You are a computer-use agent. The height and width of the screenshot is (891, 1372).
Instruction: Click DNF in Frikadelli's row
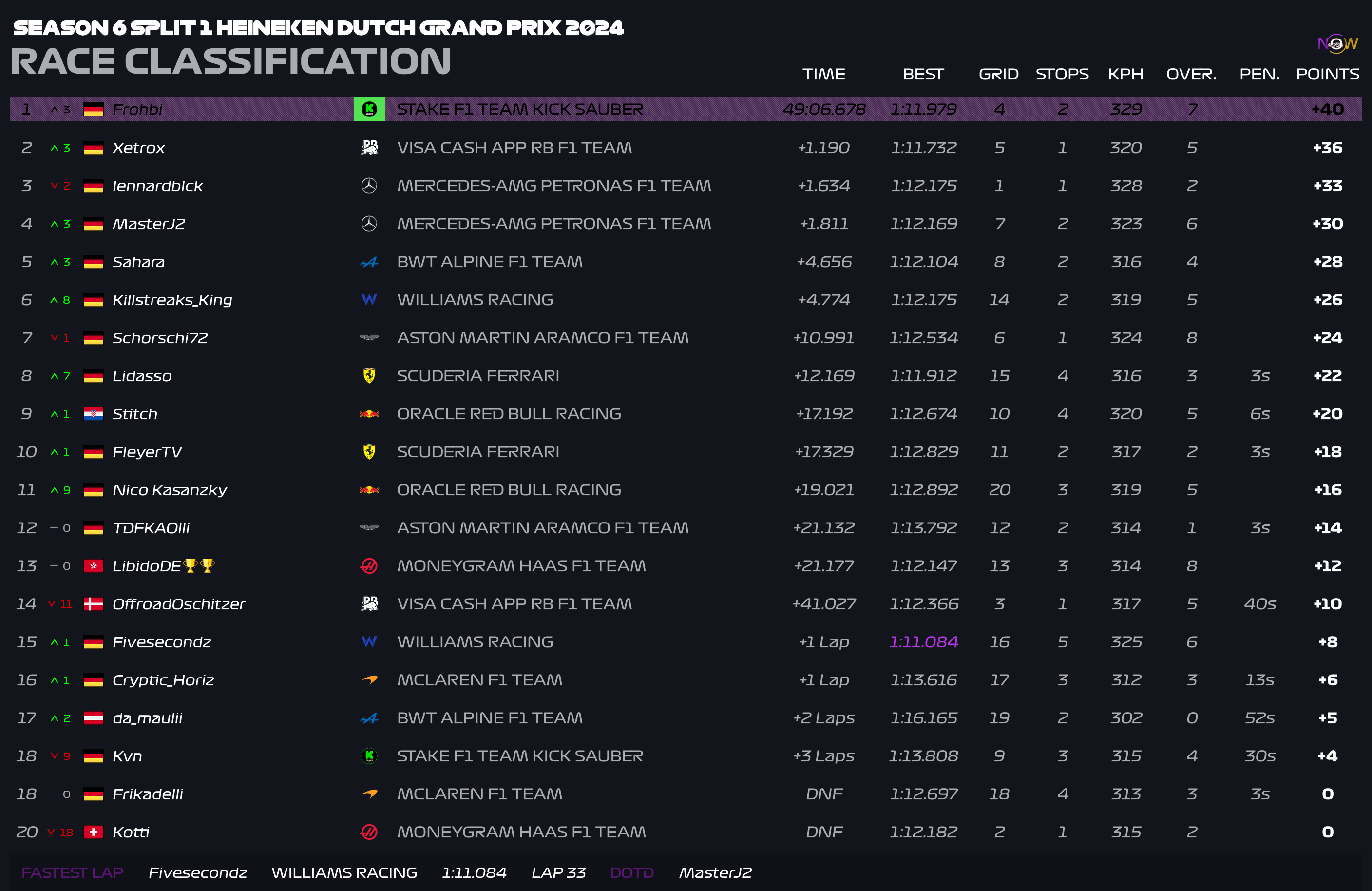click(824, 794)
